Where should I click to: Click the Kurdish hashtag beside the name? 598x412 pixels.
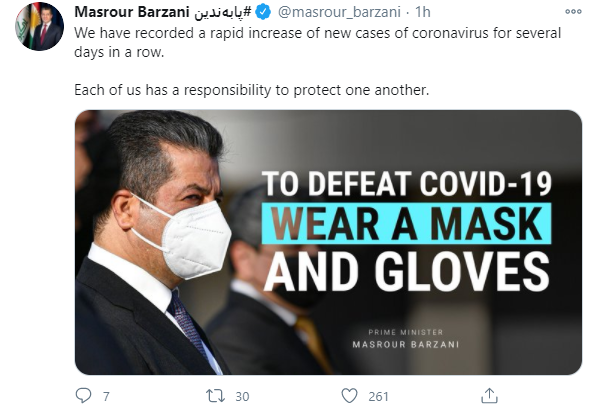223,12
